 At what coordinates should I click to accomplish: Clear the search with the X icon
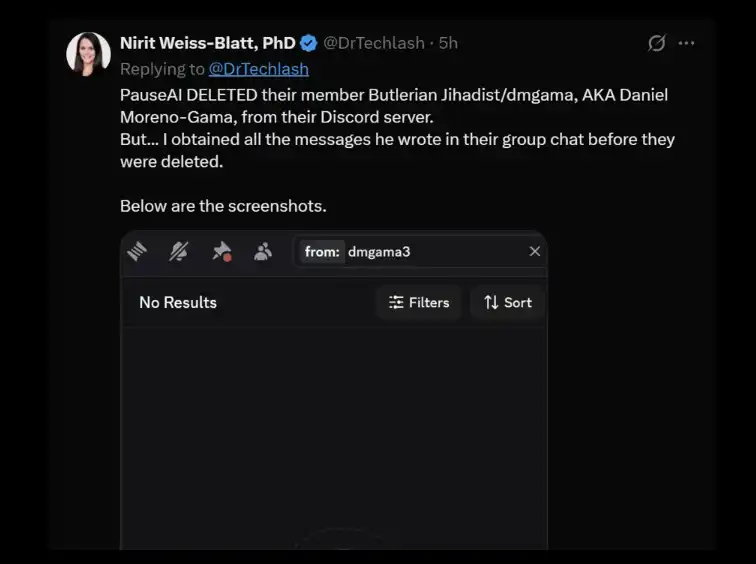(535, 252)
